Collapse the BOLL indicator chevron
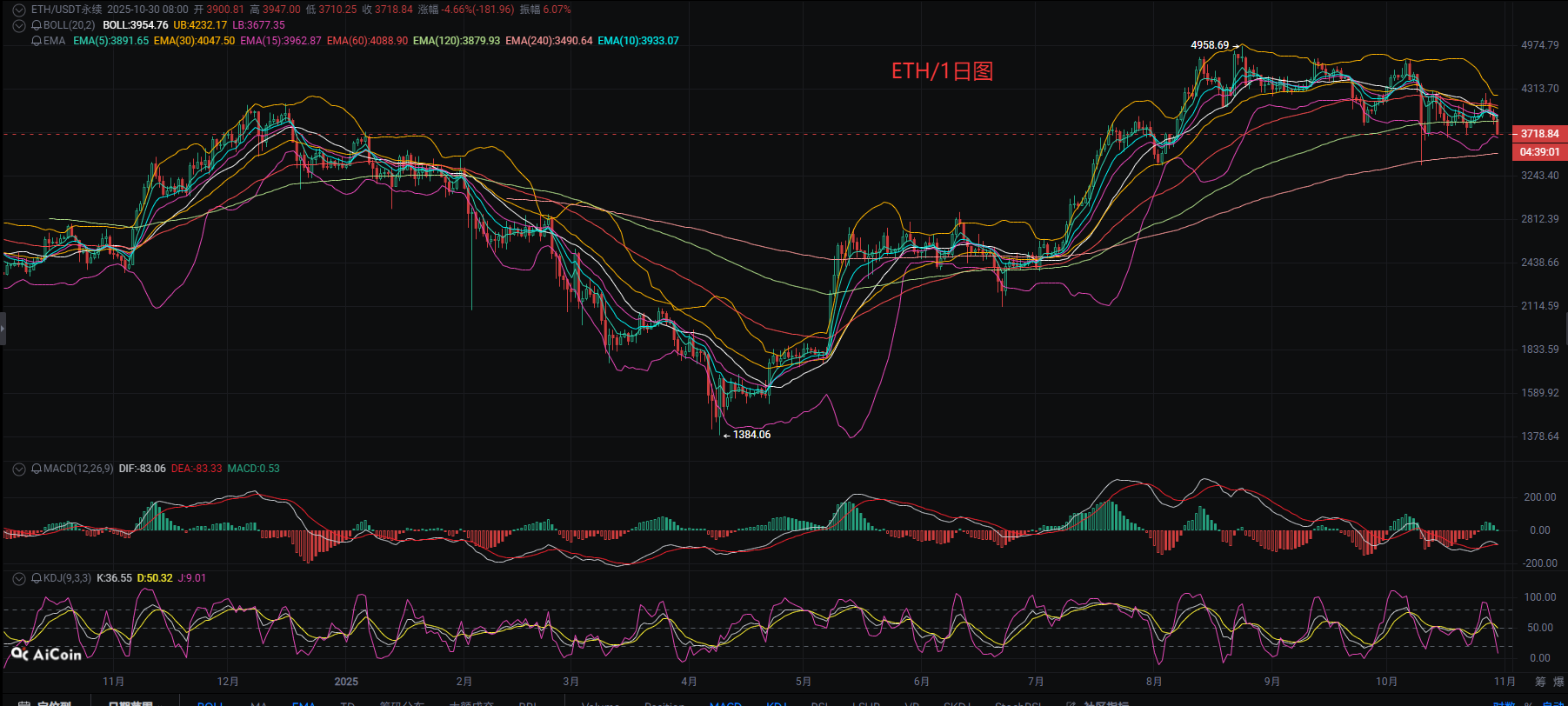This screenshot has height=706, width=1568. 19,25
